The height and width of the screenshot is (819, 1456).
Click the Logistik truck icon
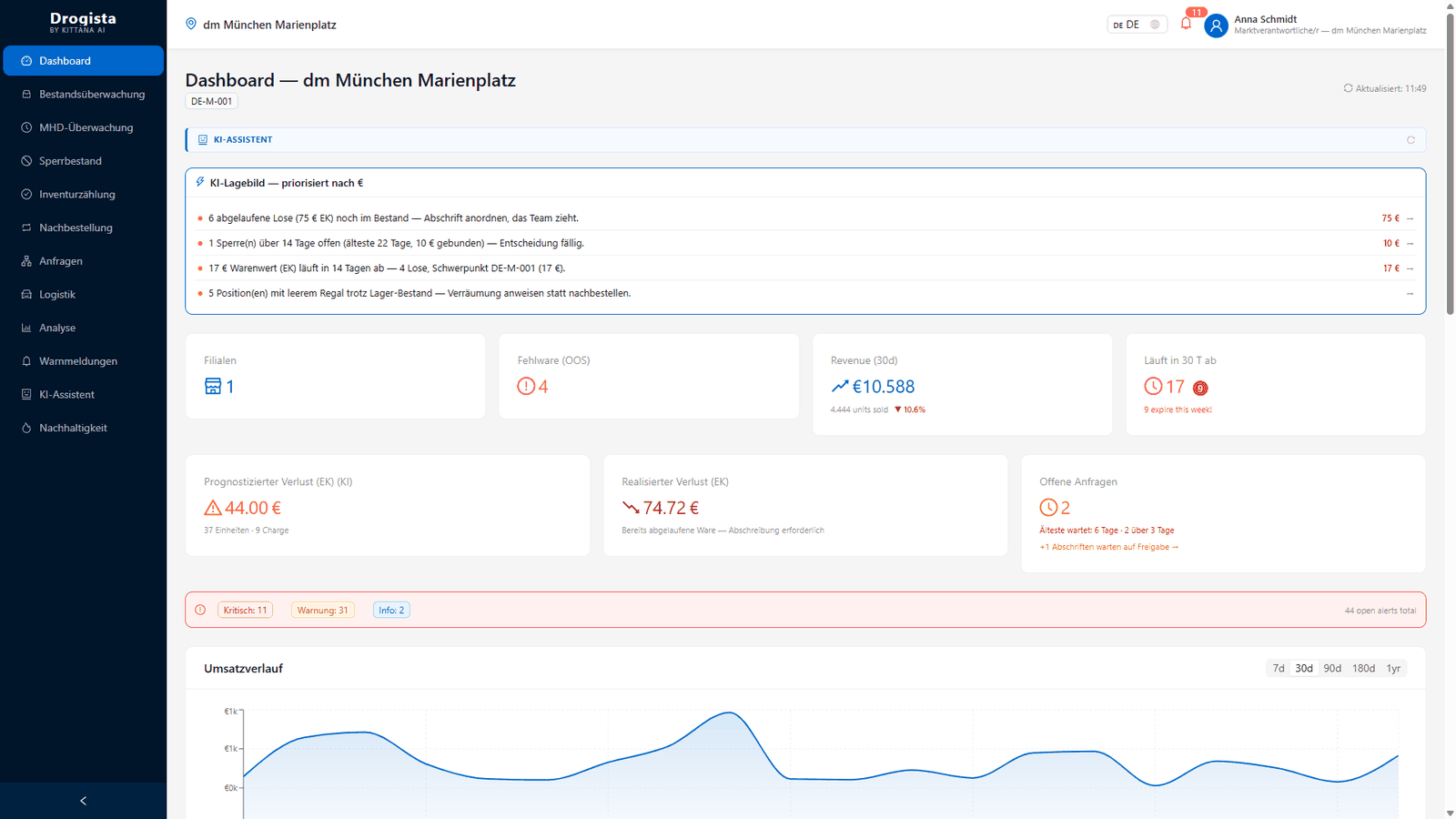[26, 295]
